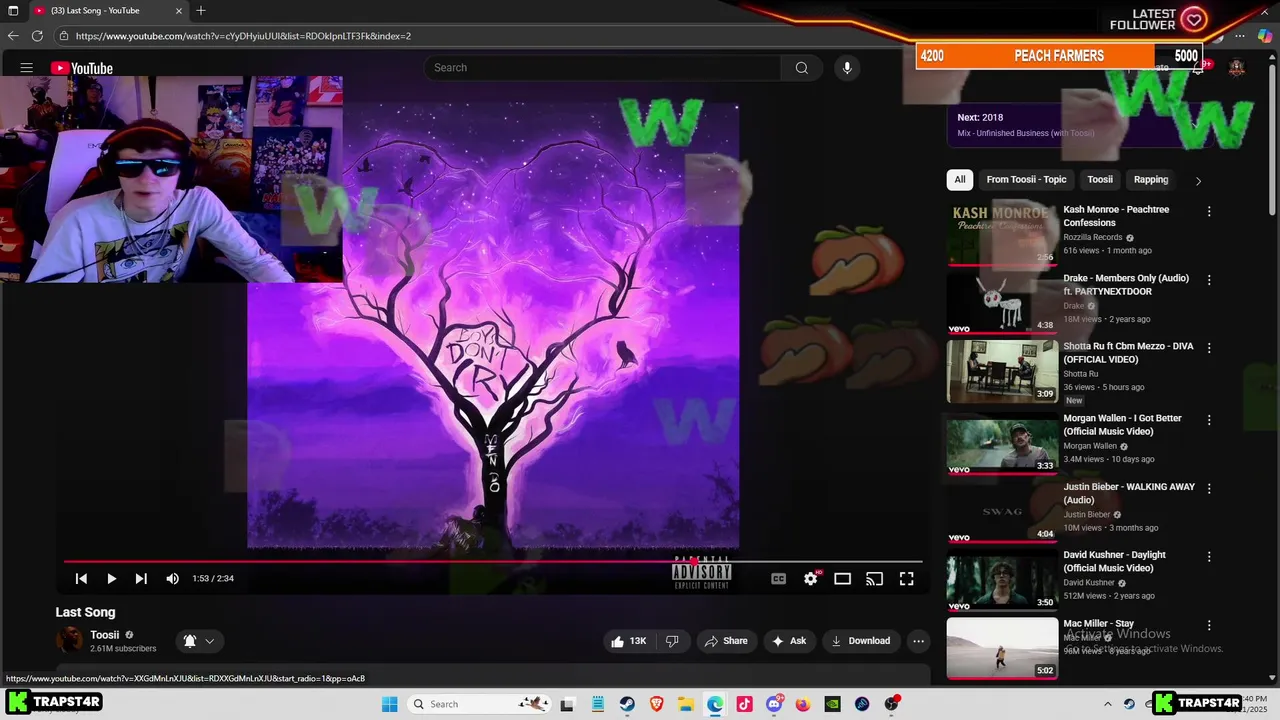Image resolution: width=1280 pixels, height=720 pixels.
Task: Open Brave browser from the taskbar
Action: pos(656,704)
